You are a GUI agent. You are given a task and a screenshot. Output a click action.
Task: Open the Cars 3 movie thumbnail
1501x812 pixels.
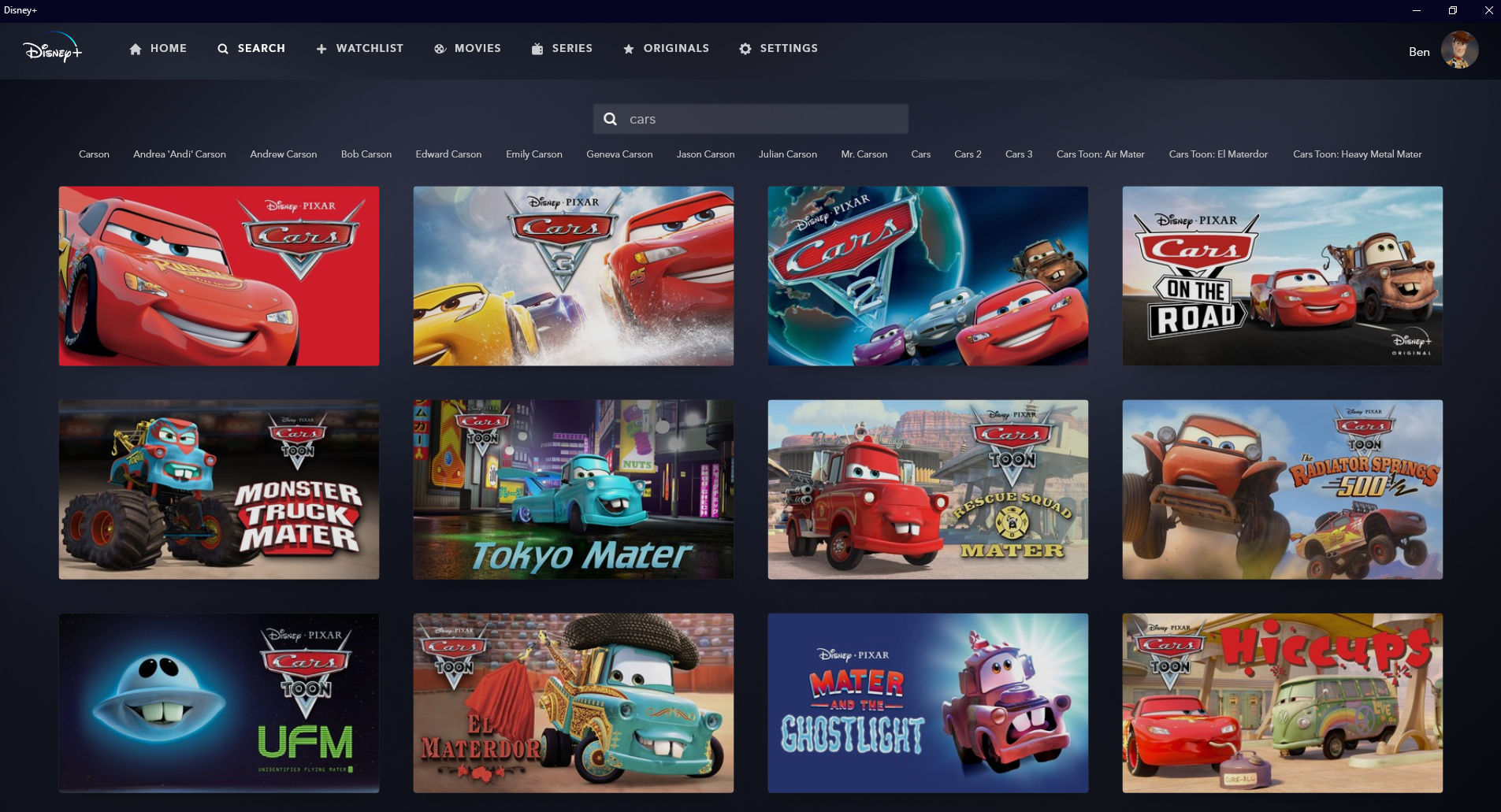pos(574,276)
